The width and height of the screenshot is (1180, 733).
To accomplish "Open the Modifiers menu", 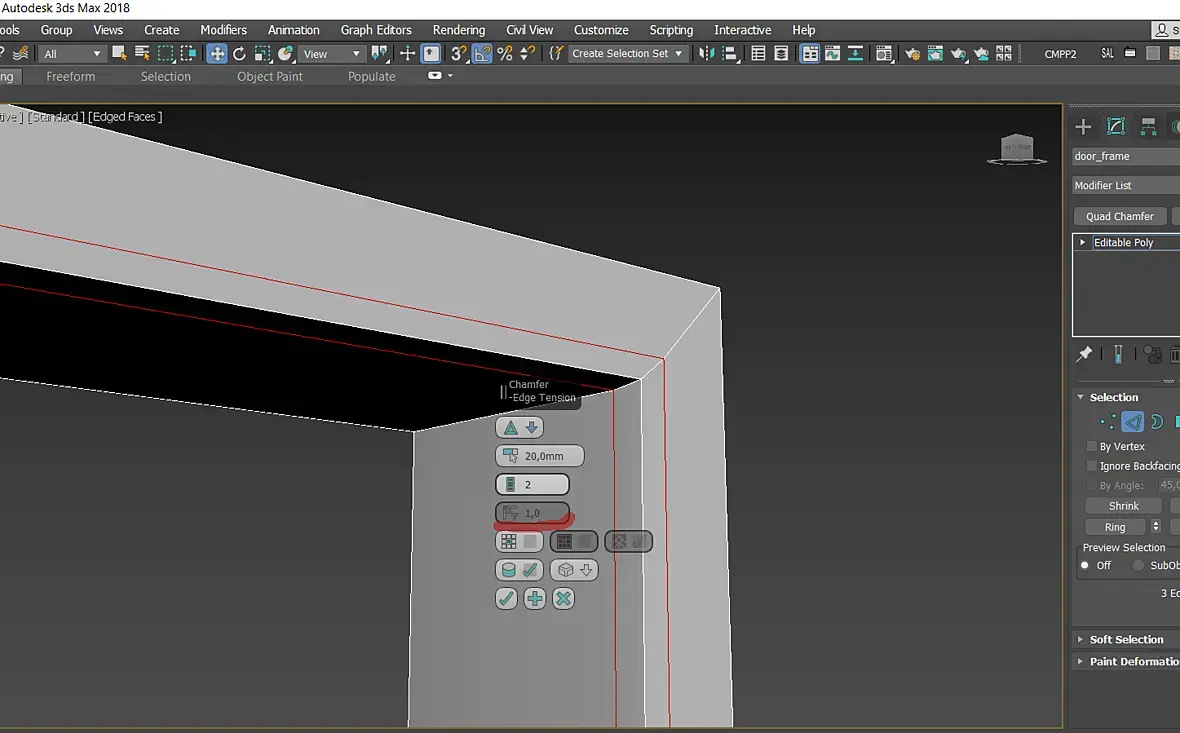I will [224, 30].
